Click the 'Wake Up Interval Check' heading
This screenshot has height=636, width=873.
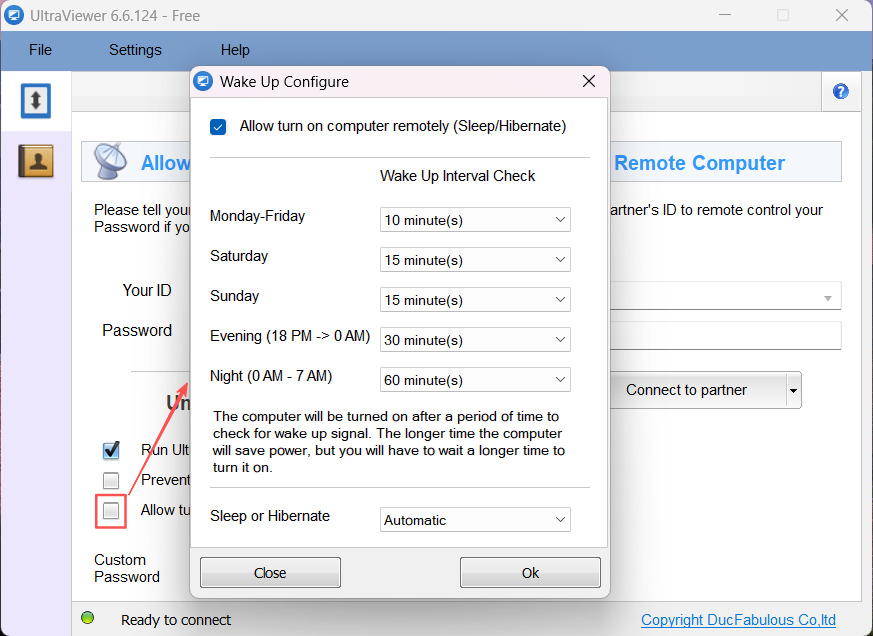pyautogui.click(x=457, y=176)
